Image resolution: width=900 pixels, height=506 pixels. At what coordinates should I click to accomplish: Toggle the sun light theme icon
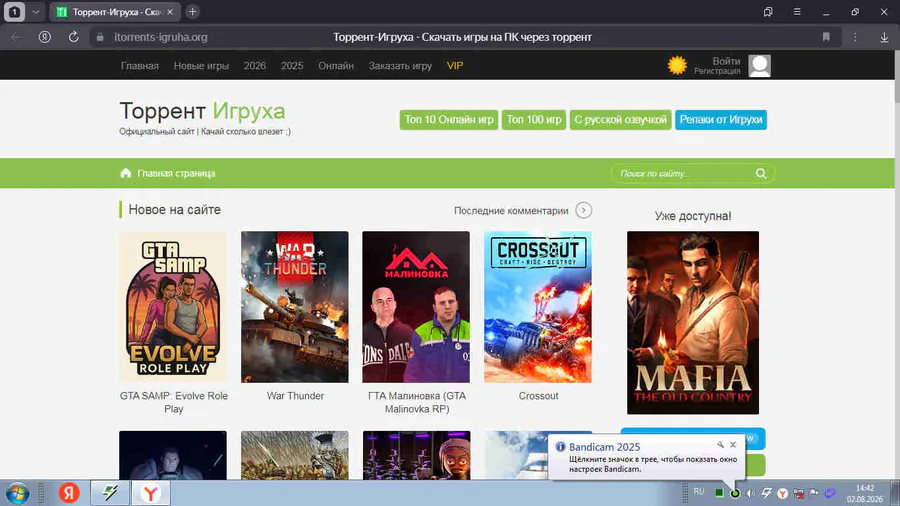677,65
